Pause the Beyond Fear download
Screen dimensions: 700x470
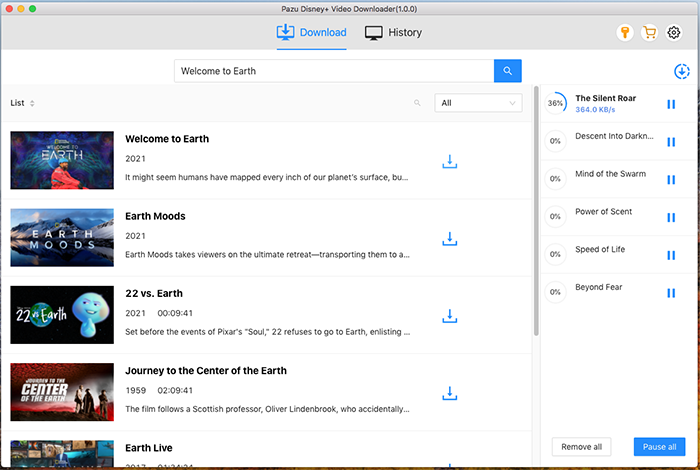(671, 293)
